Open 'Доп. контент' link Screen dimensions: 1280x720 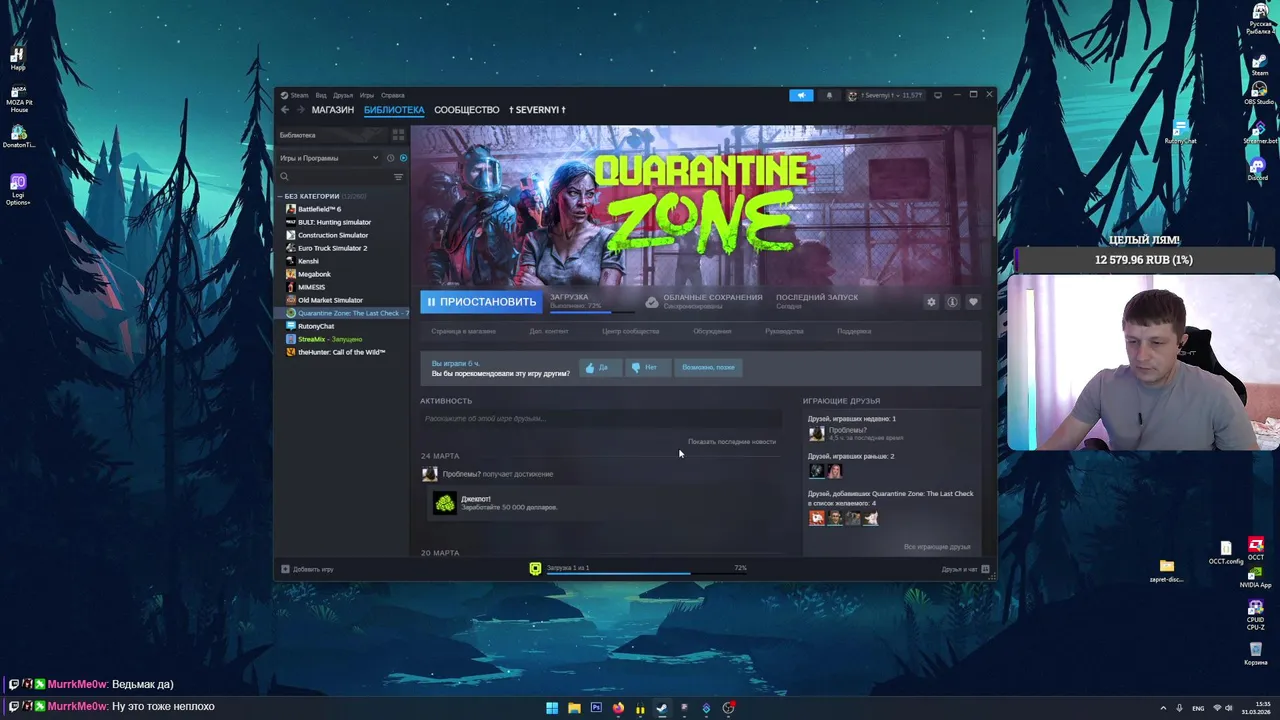(549, 331)
